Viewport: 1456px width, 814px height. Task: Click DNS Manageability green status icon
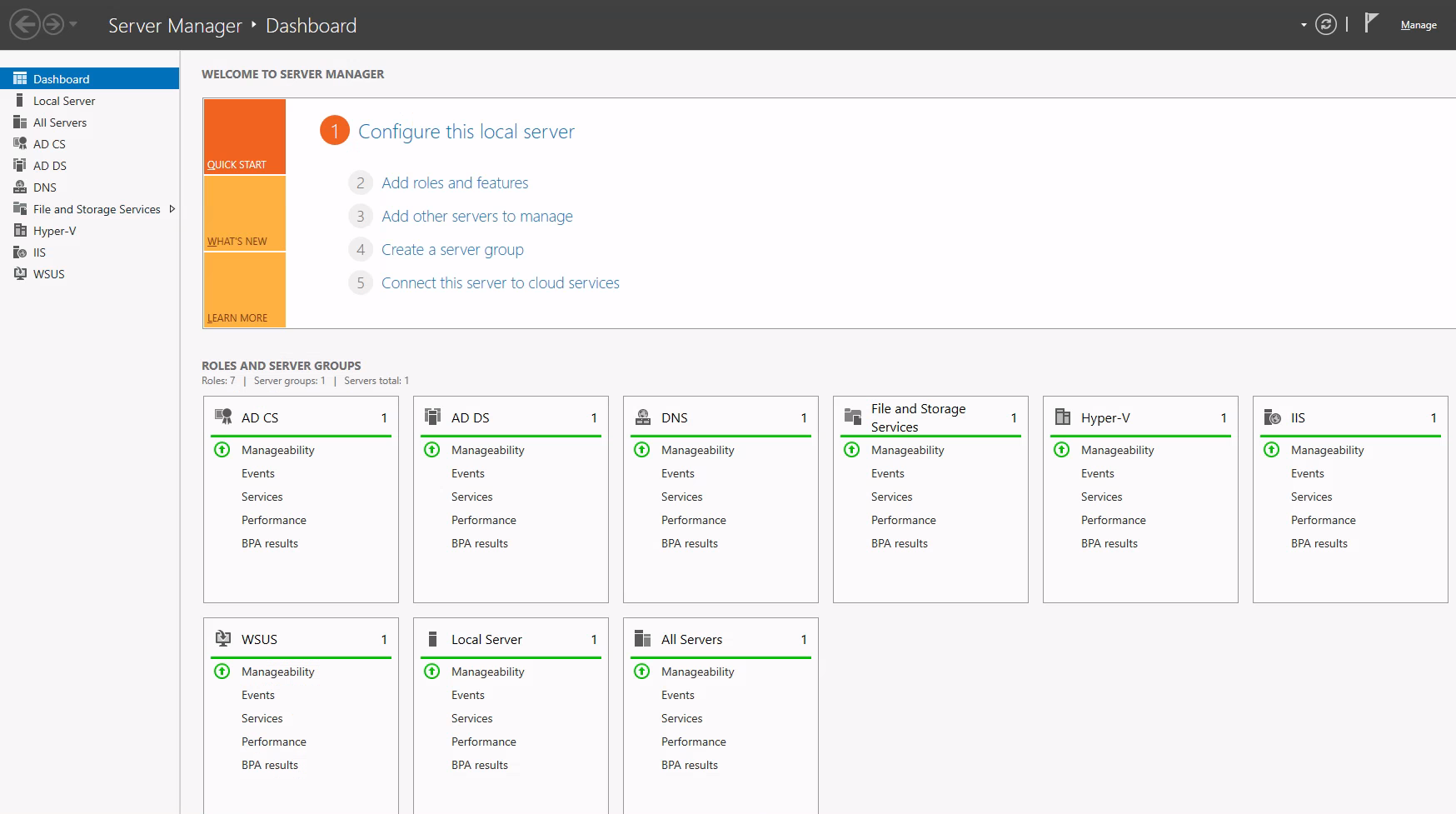pyautogui.click(x=642, y=450)
